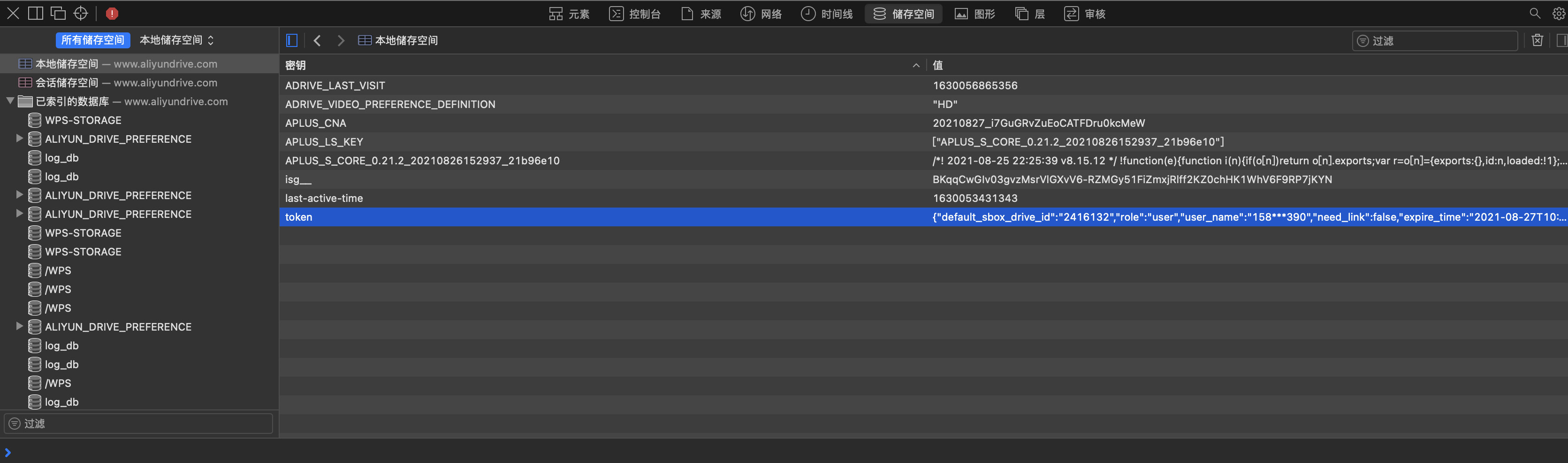Detach inspector into separate window

[x=59, y=14]
